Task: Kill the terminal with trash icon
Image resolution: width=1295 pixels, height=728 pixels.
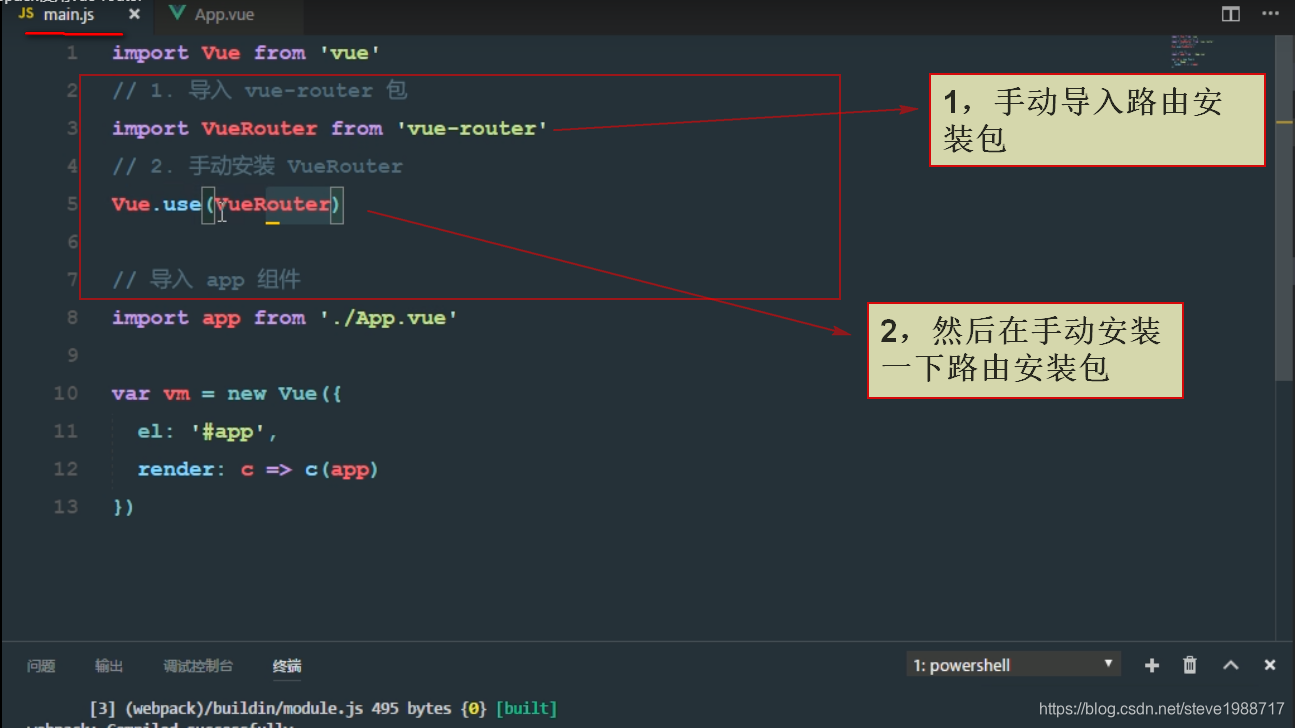Action: (x=1190, y=665)
